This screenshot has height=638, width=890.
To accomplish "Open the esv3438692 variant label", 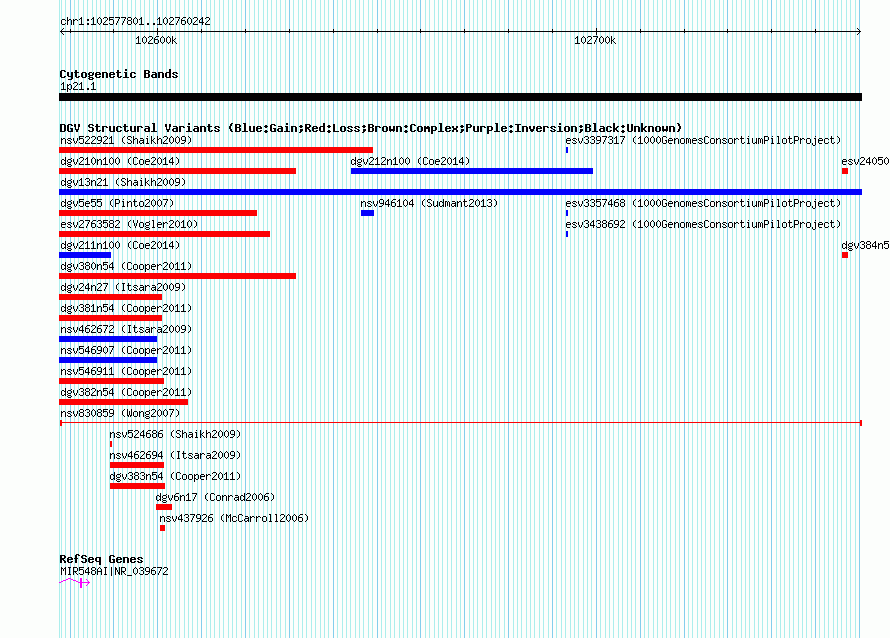I will (x=703, y=224).
